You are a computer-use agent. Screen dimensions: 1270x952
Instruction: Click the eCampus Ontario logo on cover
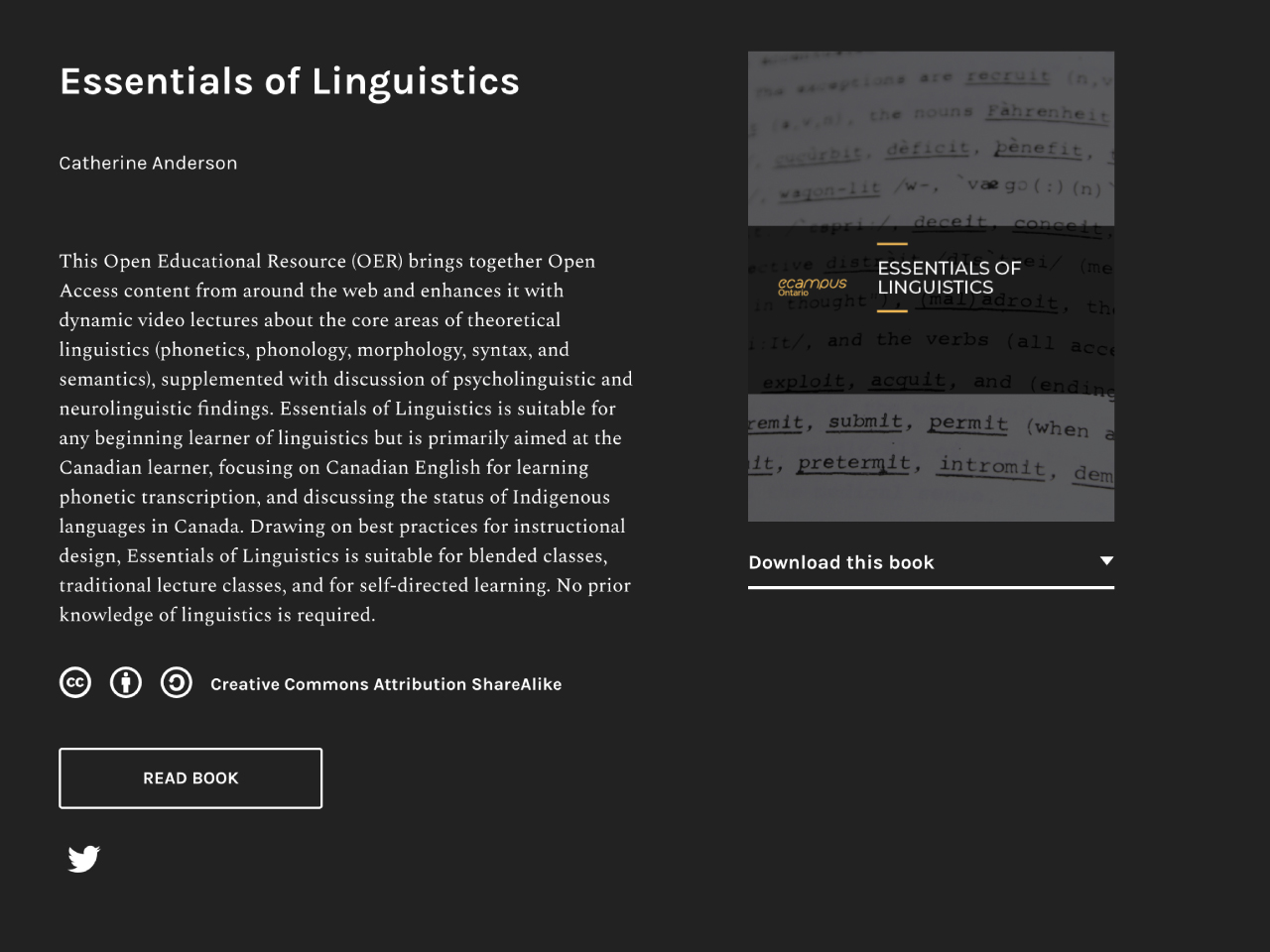(x=812, y=286)
